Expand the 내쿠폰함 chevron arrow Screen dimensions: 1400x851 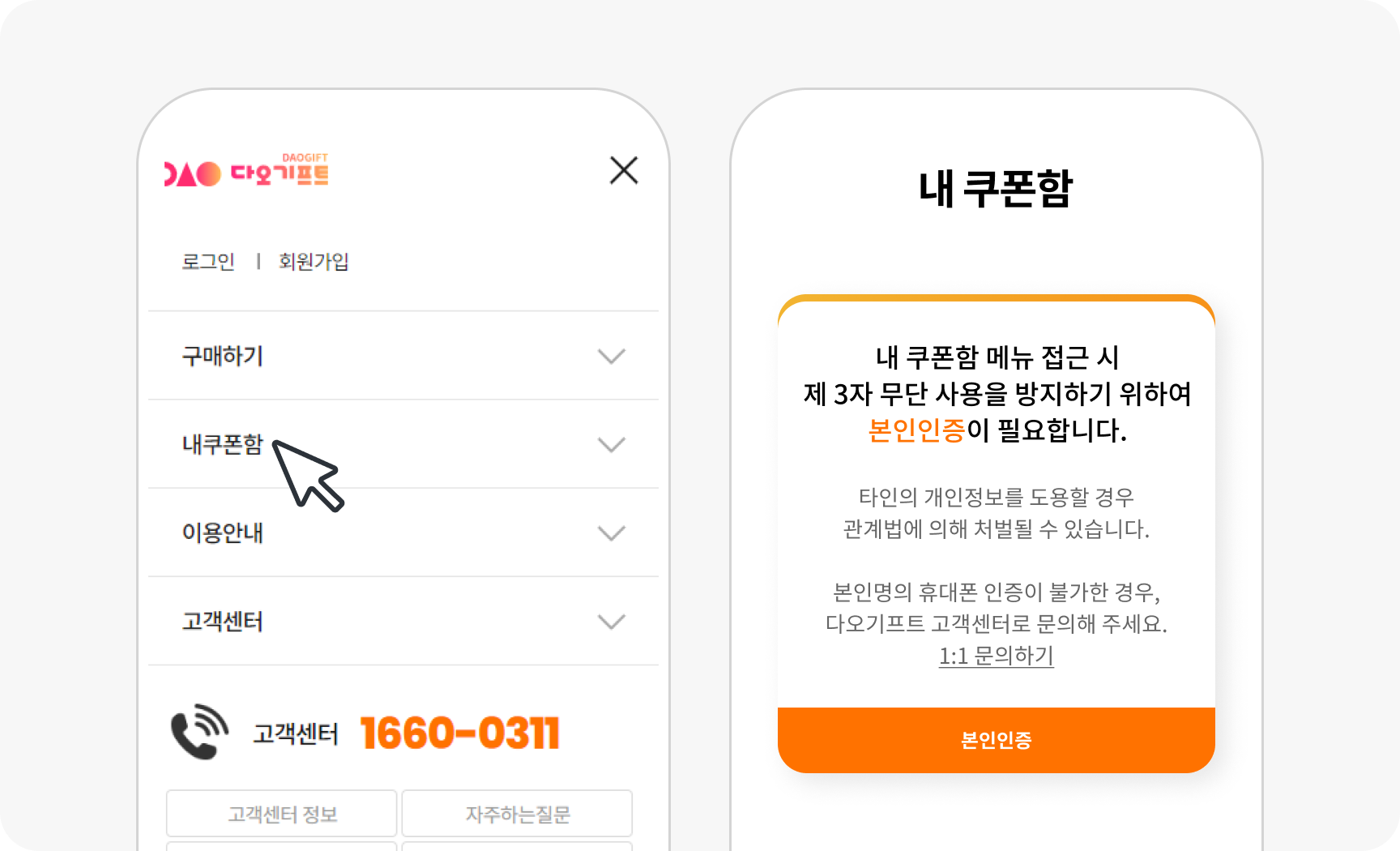pos(611,445)
